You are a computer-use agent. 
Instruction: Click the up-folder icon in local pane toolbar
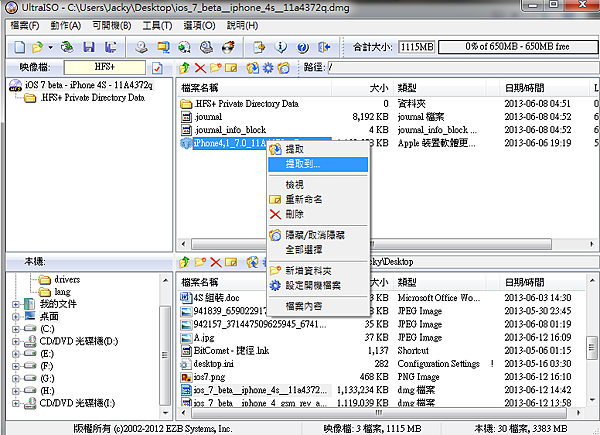pyautogui.click(x=184, y=262)
